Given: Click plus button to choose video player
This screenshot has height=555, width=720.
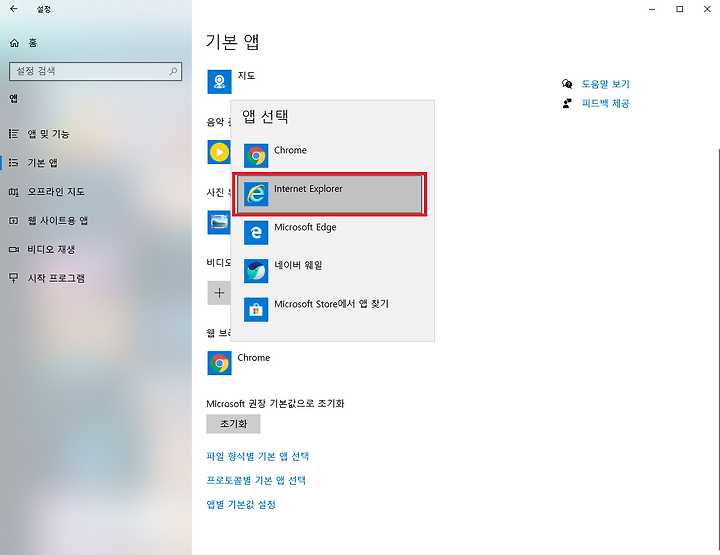Looking at the screenshot, I should tap(219, 293).
